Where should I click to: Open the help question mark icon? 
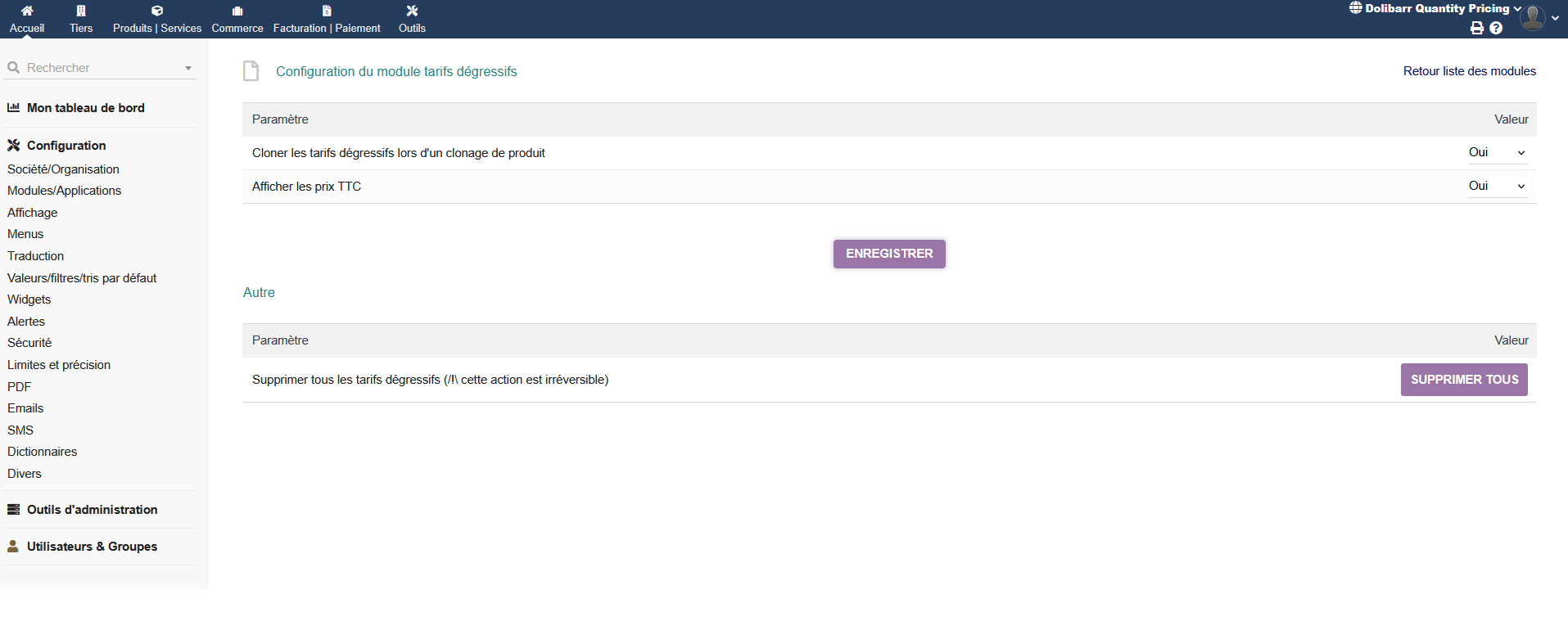[x=1496, y=28]
